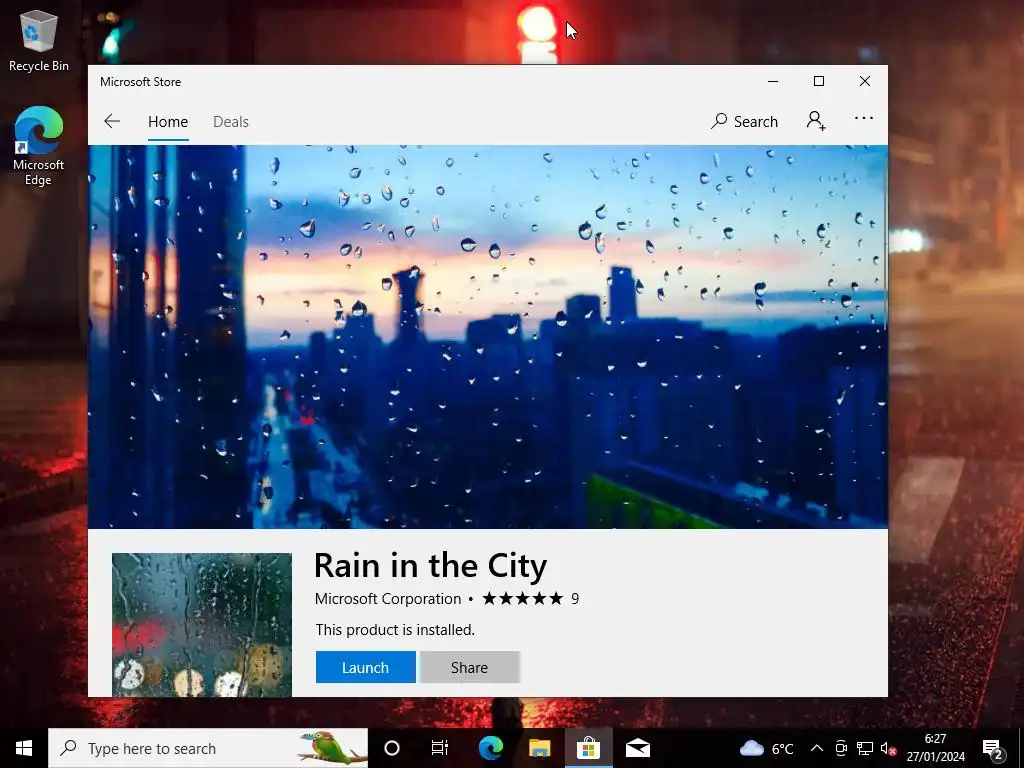Open the Mail app from the taskbar
The image size is (1024, 768).
[x=637, y=748]
